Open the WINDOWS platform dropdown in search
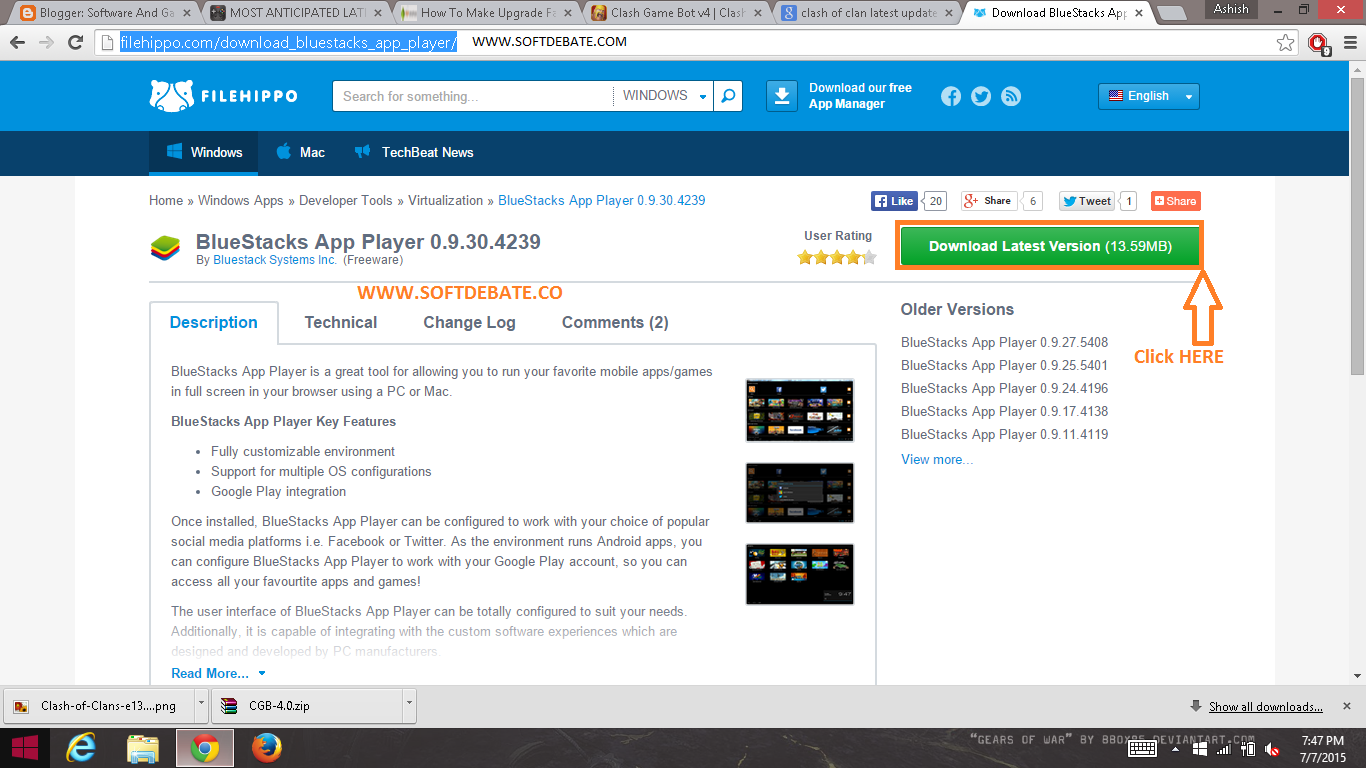Image resolution: width=1366 pixels, height=768 pixels. click(x=665, y=96)
